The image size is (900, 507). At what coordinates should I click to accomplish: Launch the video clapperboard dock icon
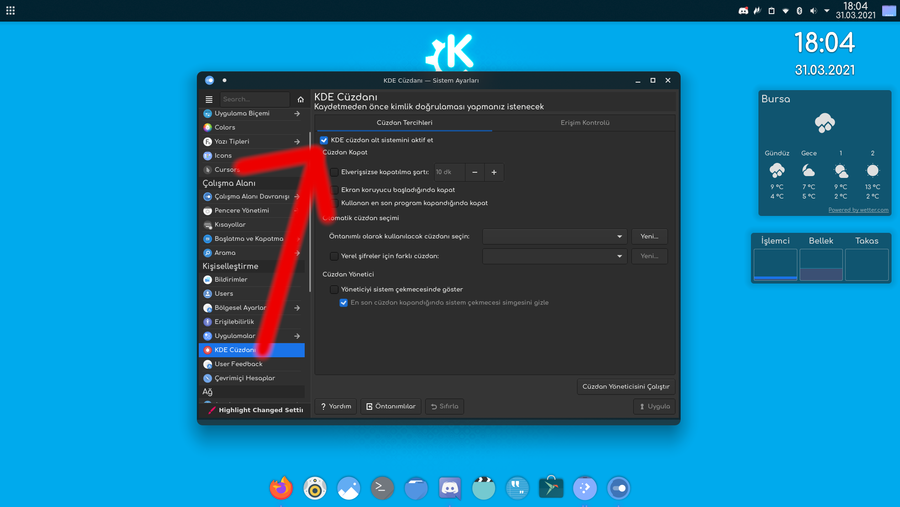coord(483,488)
